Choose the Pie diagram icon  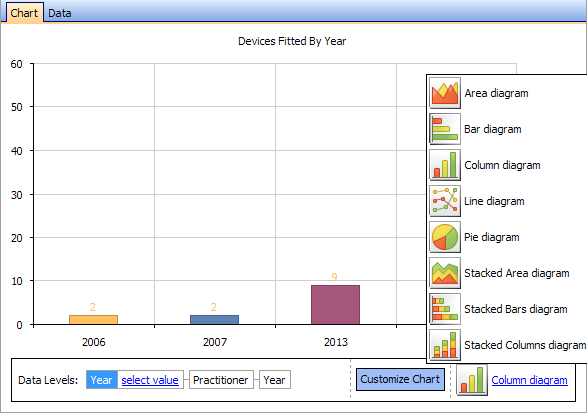point(445,237)
